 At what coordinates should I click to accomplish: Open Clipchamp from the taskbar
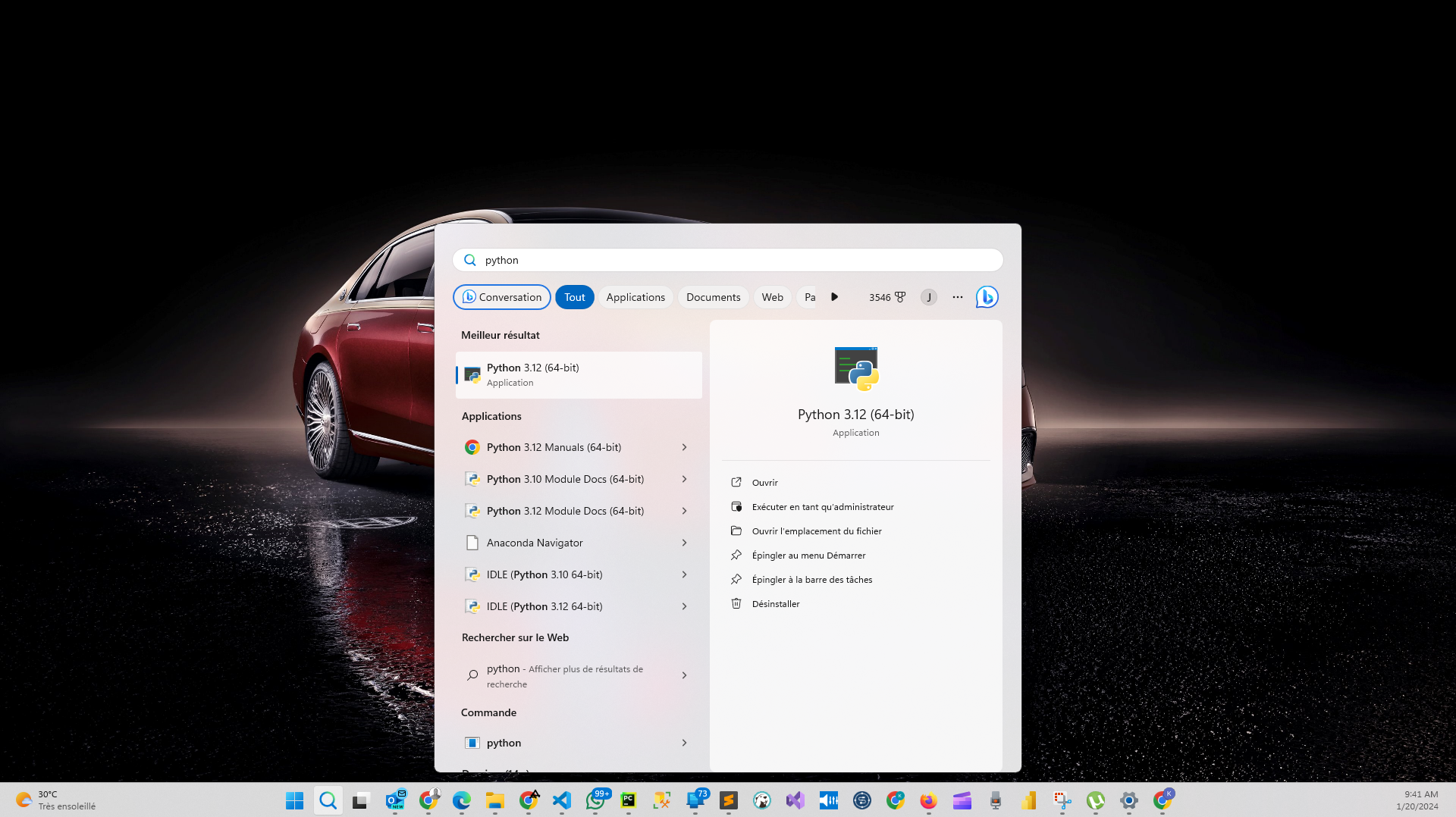coord(962,800)
